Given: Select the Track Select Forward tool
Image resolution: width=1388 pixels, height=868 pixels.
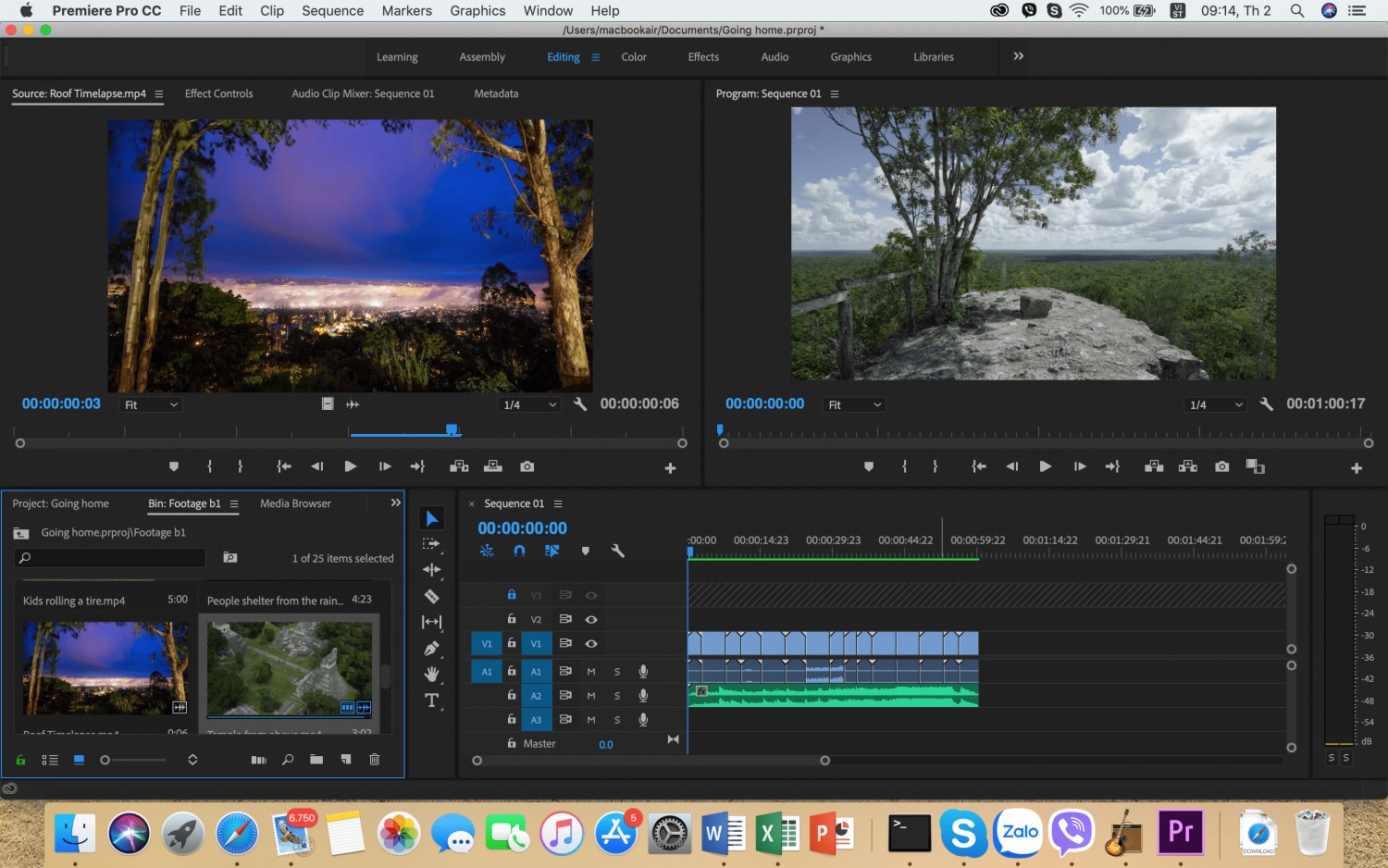Looking at the screenshot, I should point(431,544).
